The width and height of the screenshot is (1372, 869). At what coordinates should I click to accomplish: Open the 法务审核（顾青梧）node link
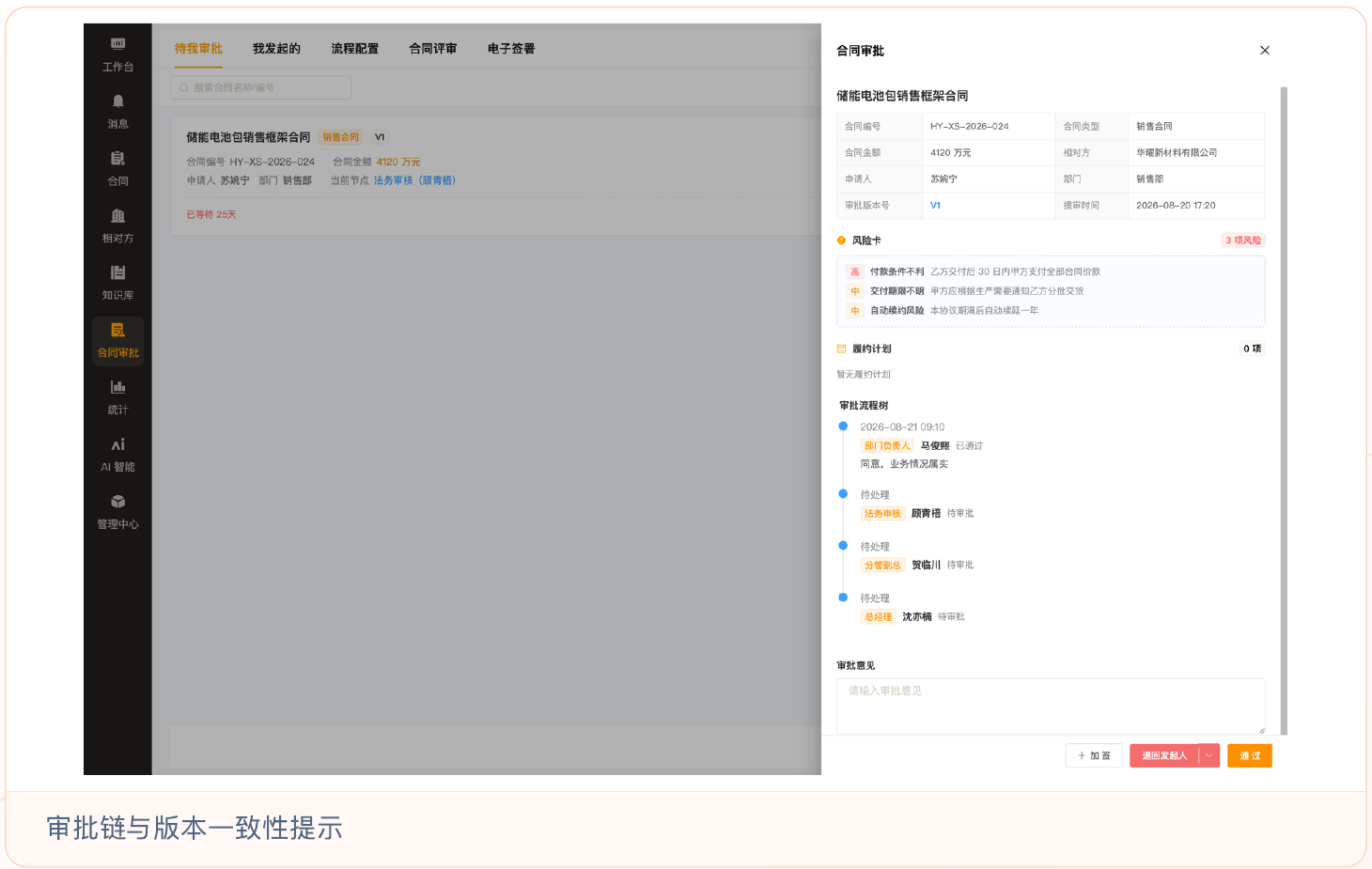(x=414, y=180)
